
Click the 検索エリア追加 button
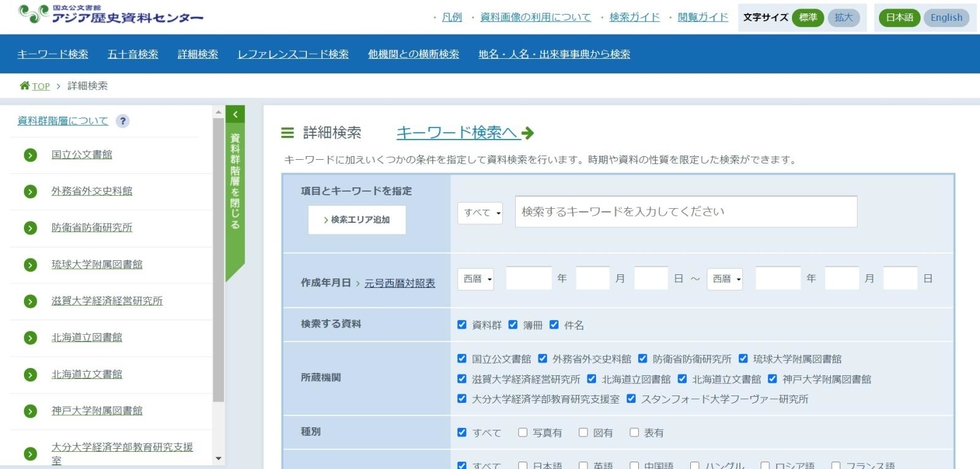(357, 220)
